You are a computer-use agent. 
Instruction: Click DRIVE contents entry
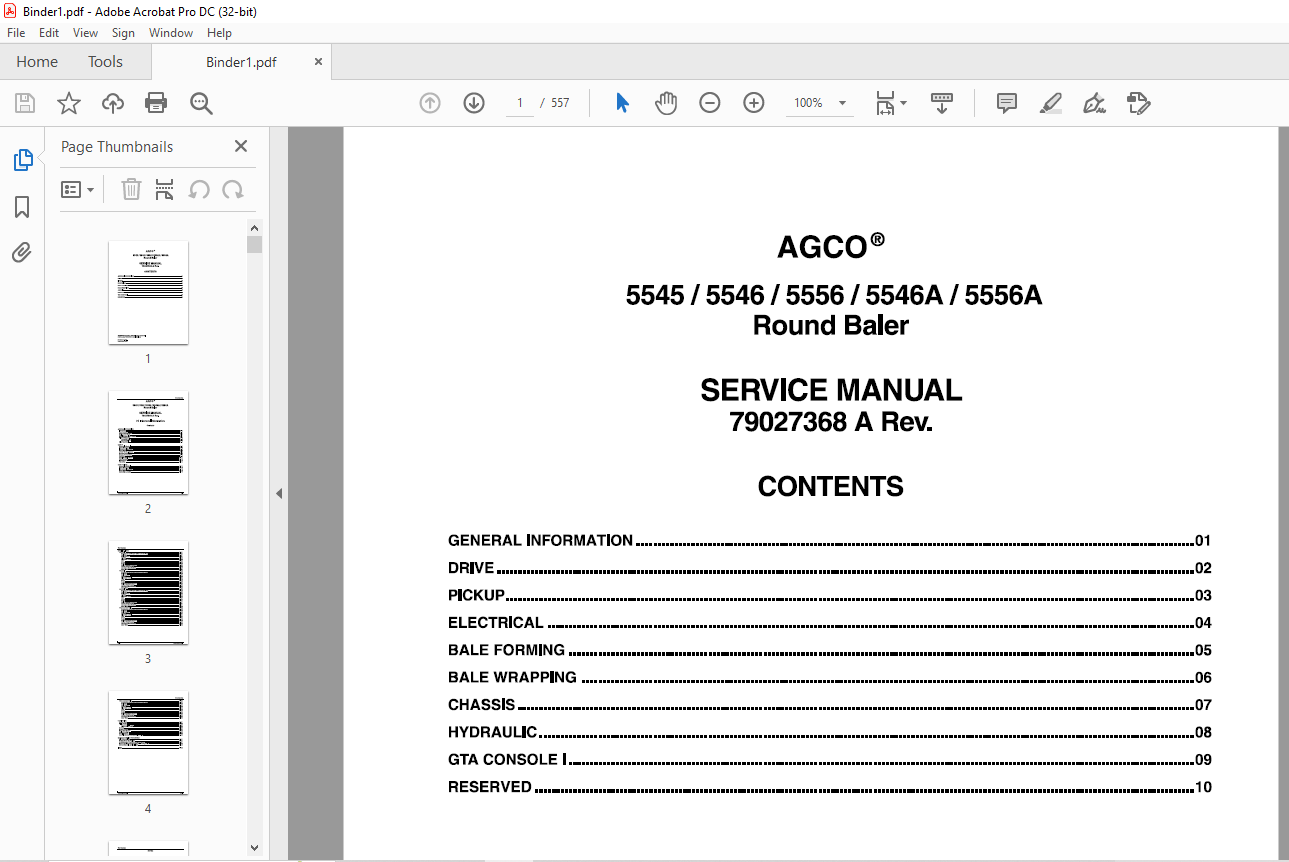(830, 568)
